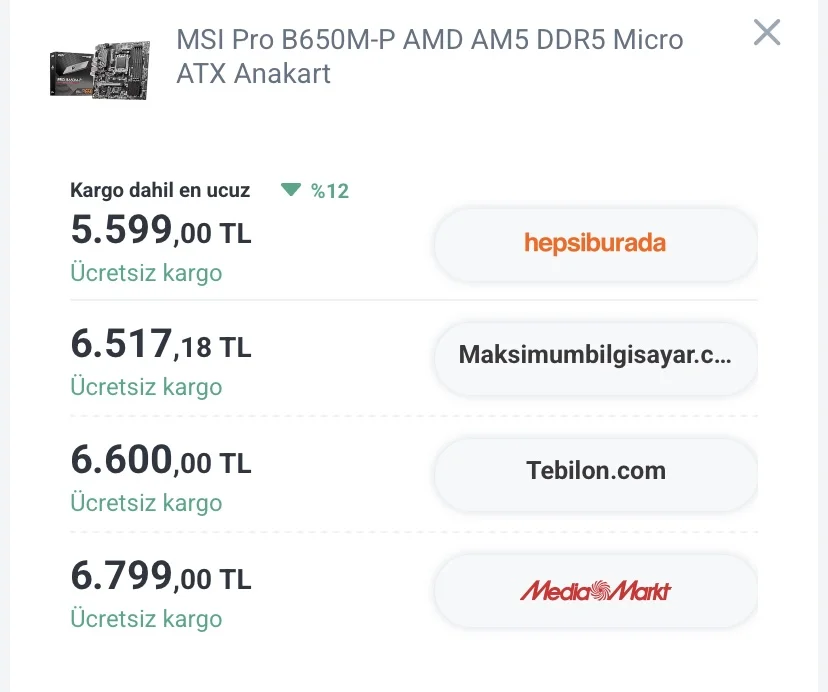
Task: Select the 6.517,18 TL price
Action: [160, 345]
